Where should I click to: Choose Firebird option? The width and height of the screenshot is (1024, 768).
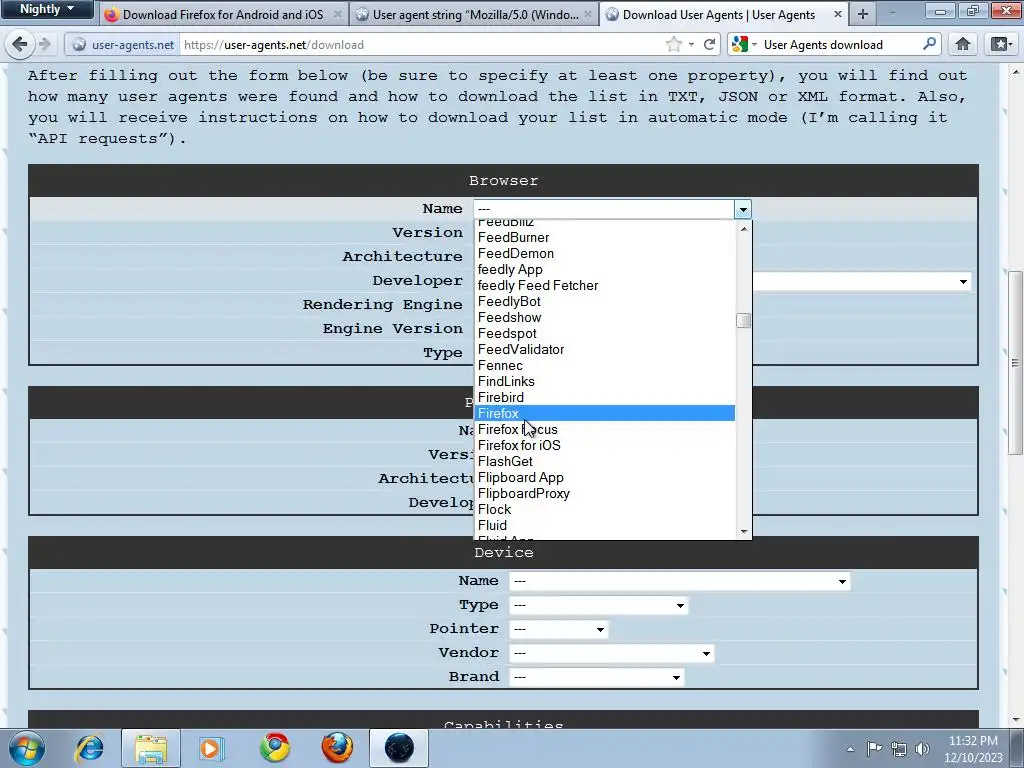(605, 398)
